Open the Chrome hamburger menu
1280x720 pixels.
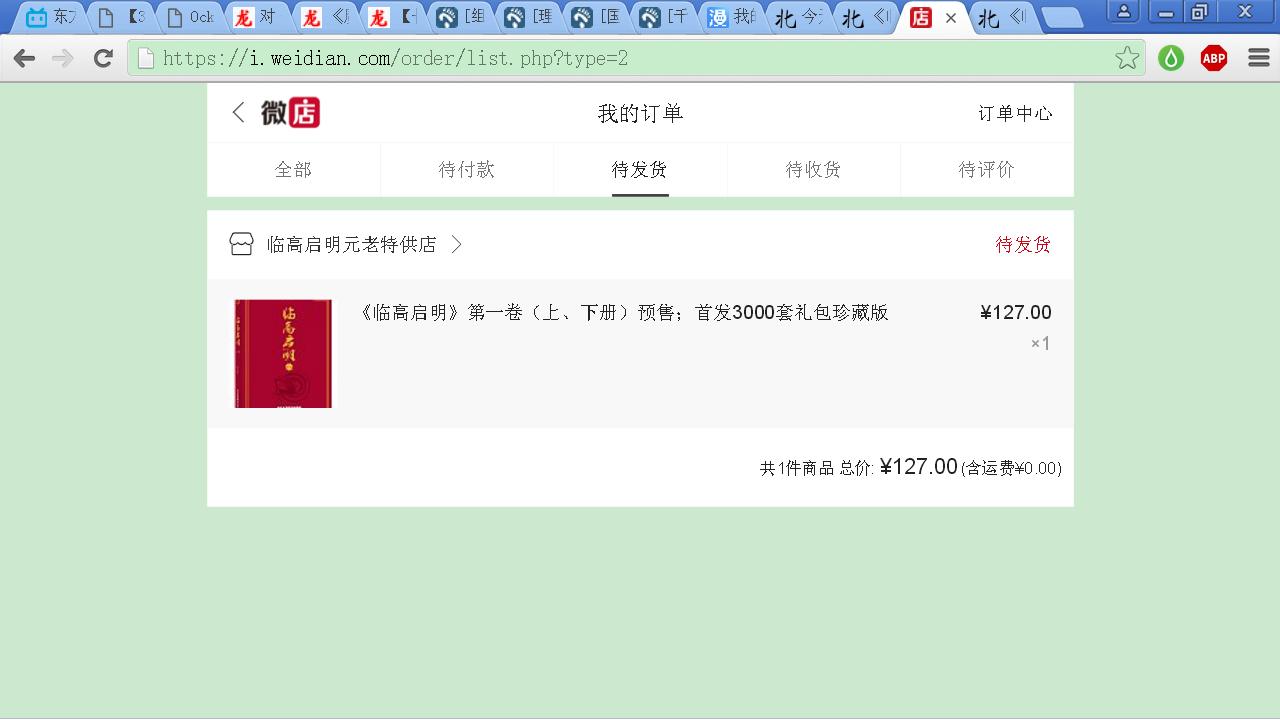point(1259,58)
